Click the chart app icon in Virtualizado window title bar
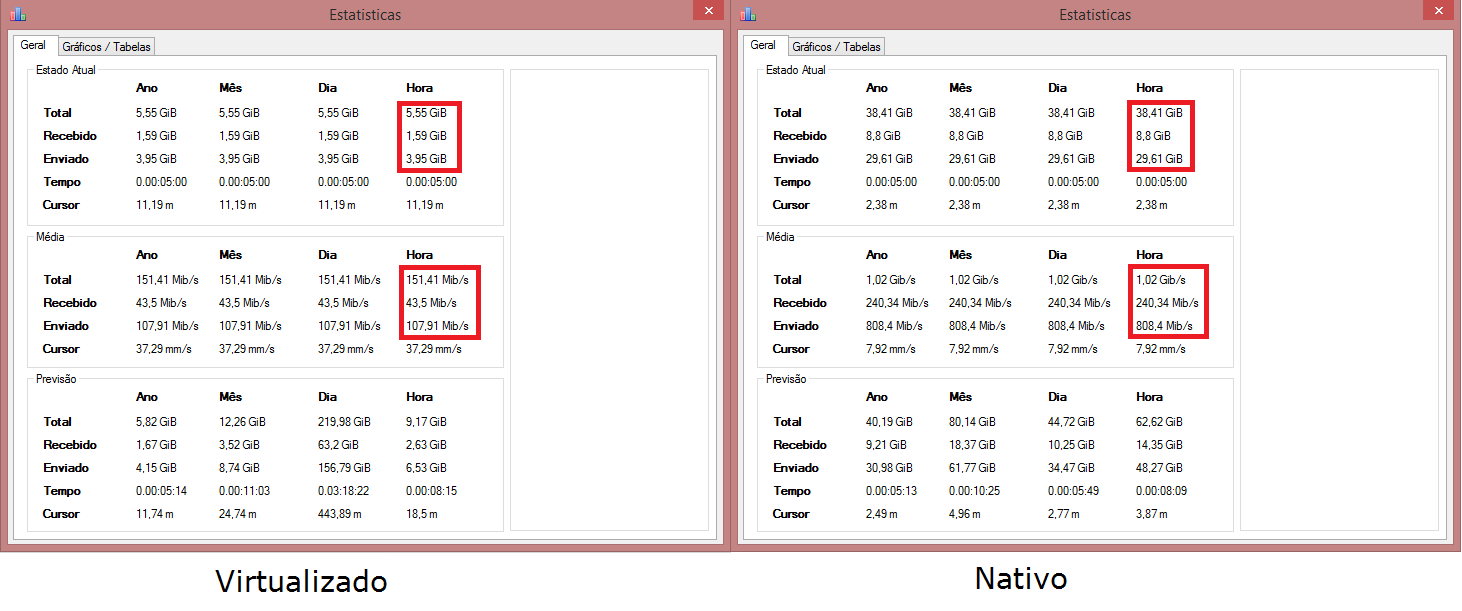Image resolution: width=1462 pixels, height=611 pixels. click(18, 14)
